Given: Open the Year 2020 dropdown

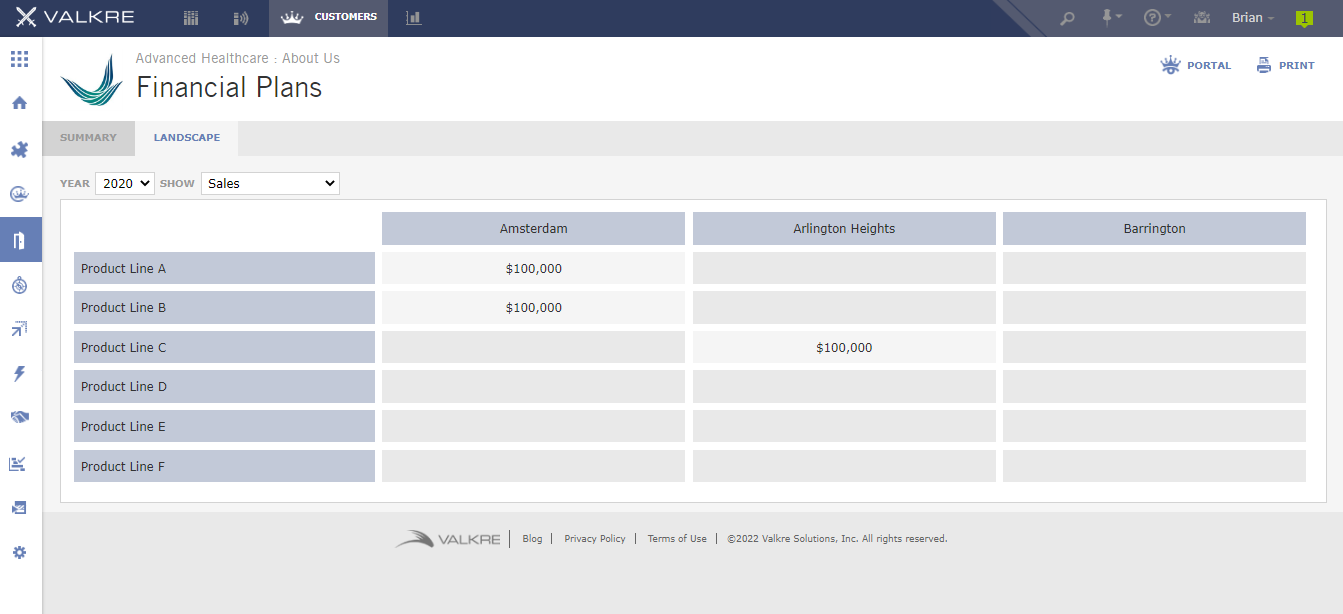Looking at the screenshot, I should point(125,183).
